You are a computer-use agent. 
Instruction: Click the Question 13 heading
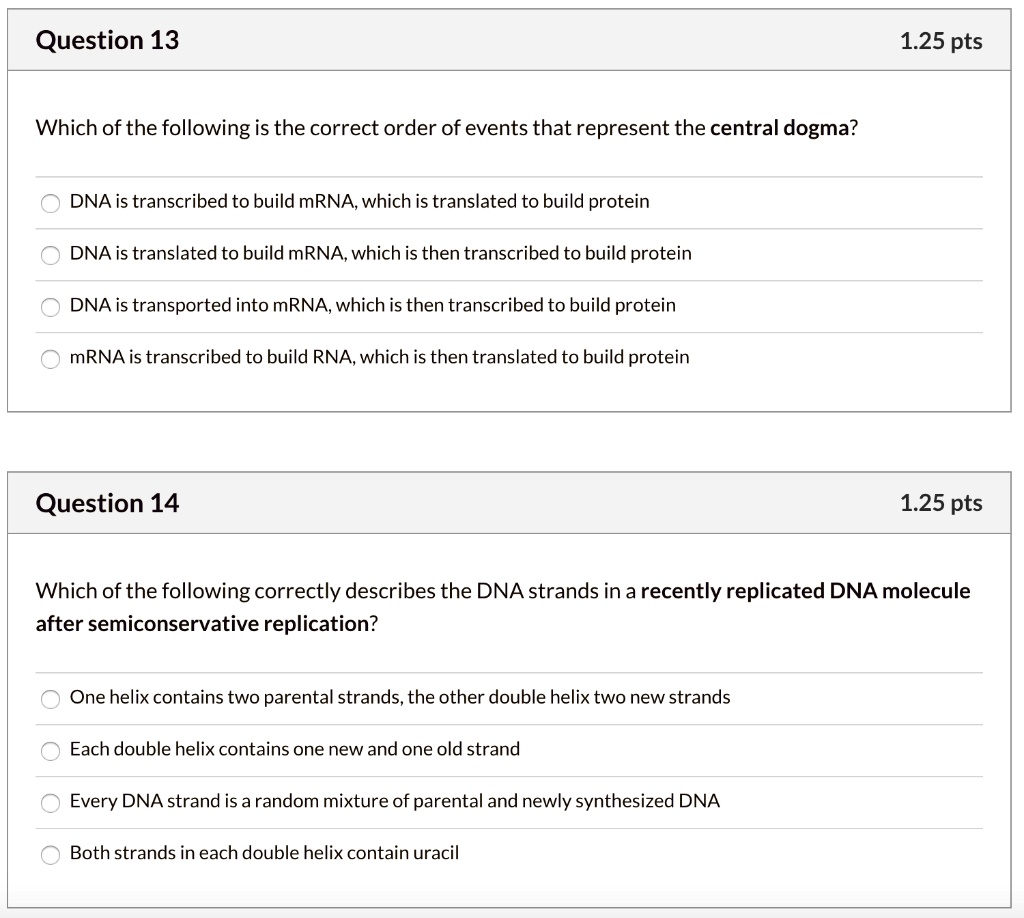(106, 40)
